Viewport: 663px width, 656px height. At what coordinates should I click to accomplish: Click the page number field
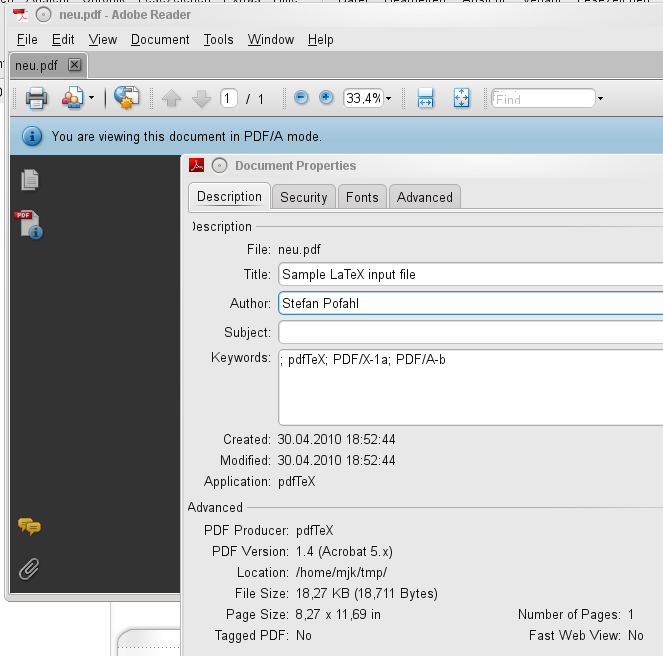[228, 99]
